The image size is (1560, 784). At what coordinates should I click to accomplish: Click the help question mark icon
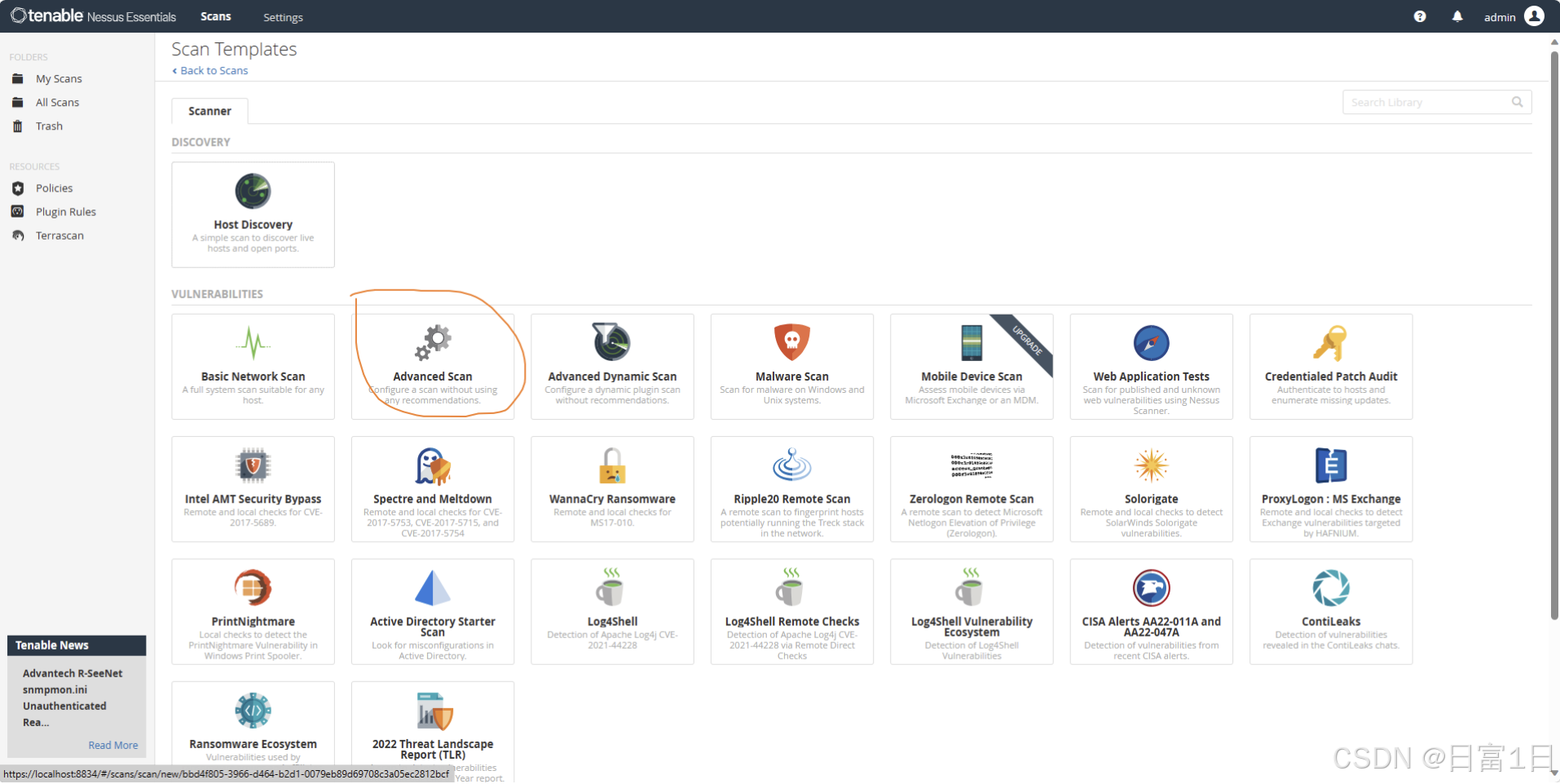tap(1420, 16)
